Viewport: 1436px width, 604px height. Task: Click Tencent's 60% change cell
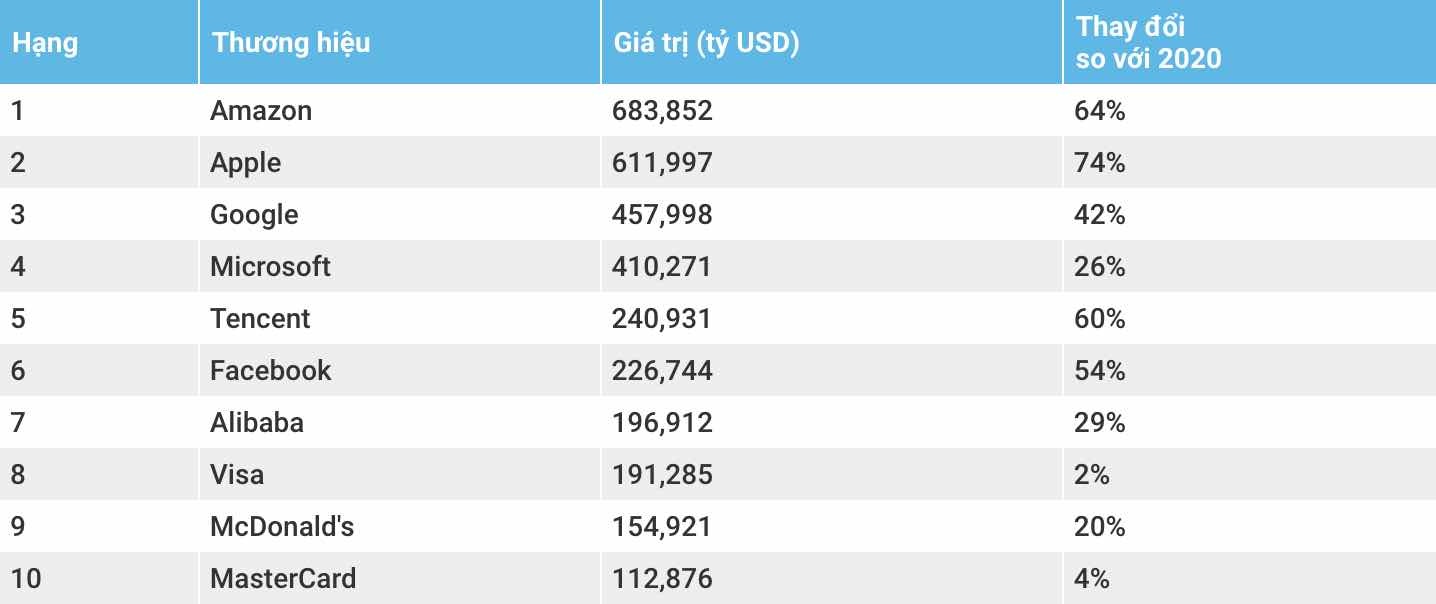coord(1100,318)
